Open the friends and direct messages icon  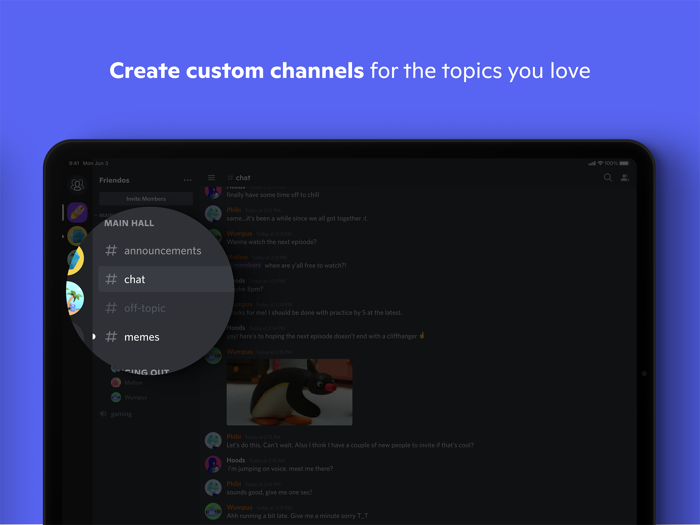click(77, 184)
